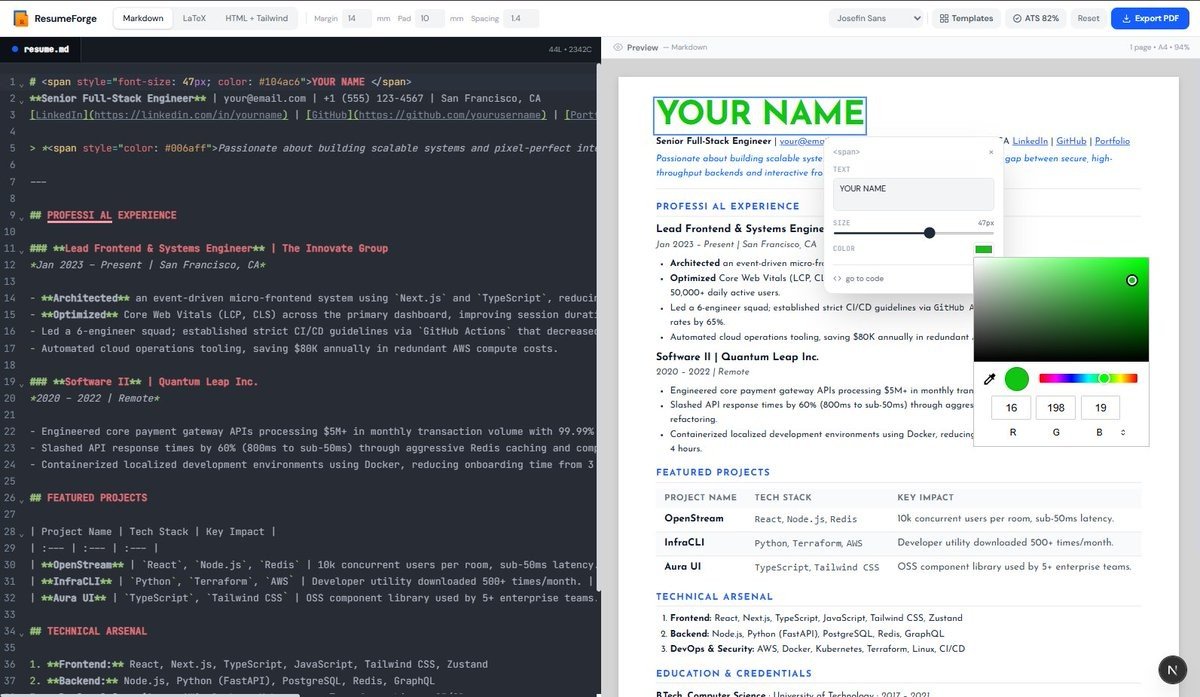Image resolution: width=1200 pixels, height=697 pixels.
Task: Click the ## FEATURED PROJECTS code line
Action: (x=89, y=498)
